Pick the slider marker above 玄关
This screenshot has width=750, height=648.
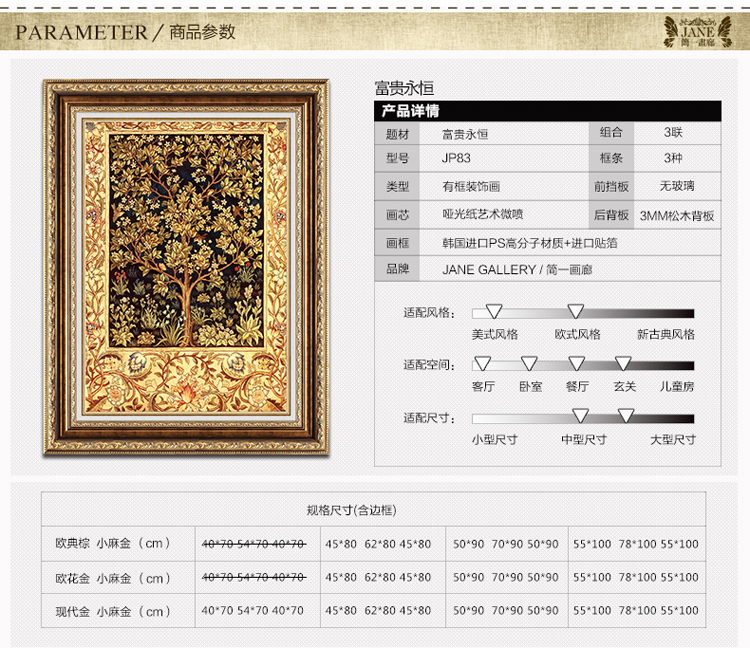pos(623,363)
